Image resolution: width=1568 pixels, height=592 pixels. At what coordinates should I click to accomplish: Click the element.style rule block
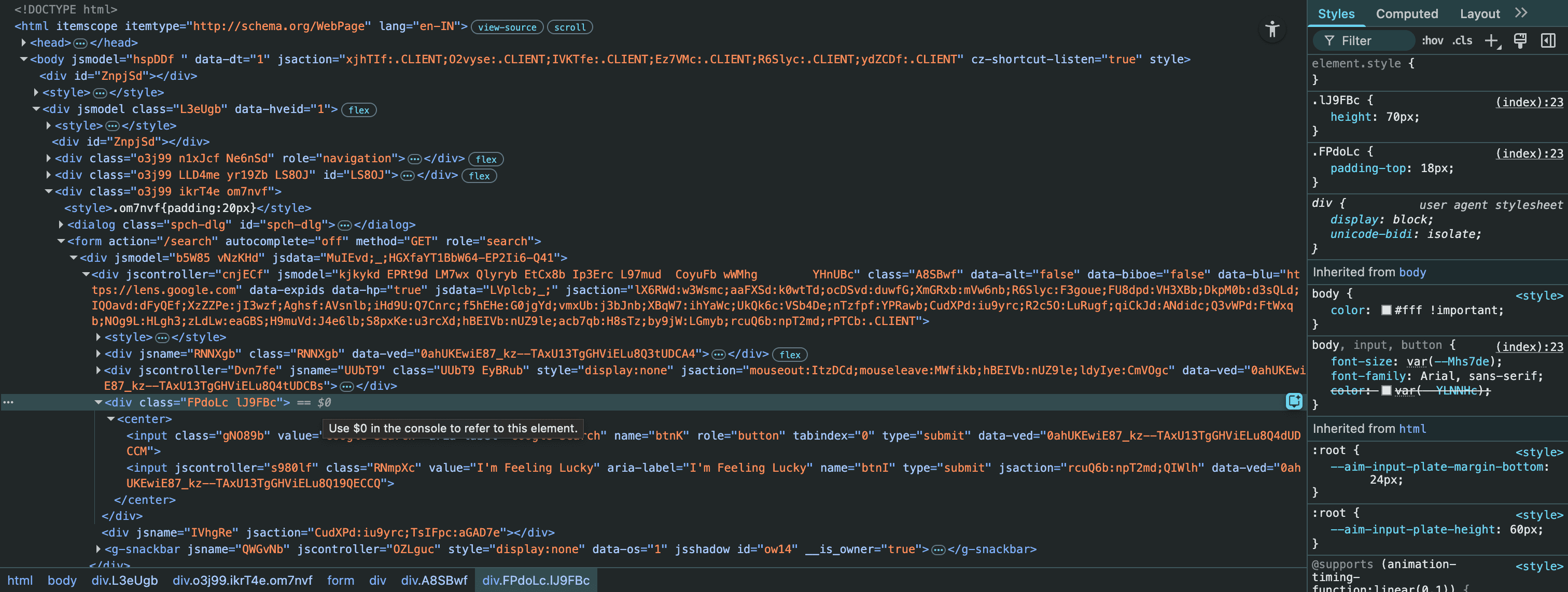(1437, 72)
